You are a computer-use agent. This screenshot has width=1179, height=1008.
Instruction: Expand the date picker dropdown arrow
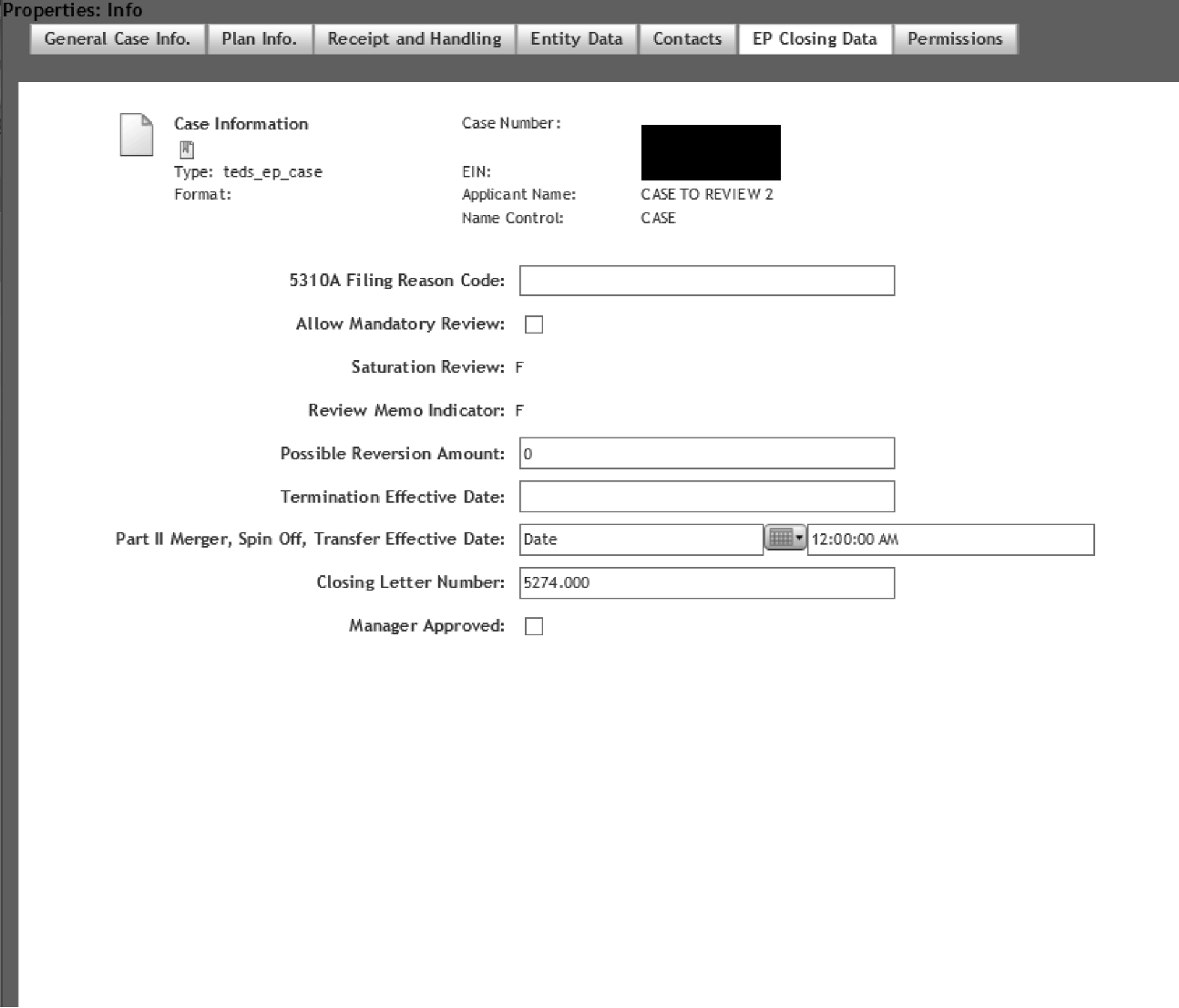[x=799, y=539]
